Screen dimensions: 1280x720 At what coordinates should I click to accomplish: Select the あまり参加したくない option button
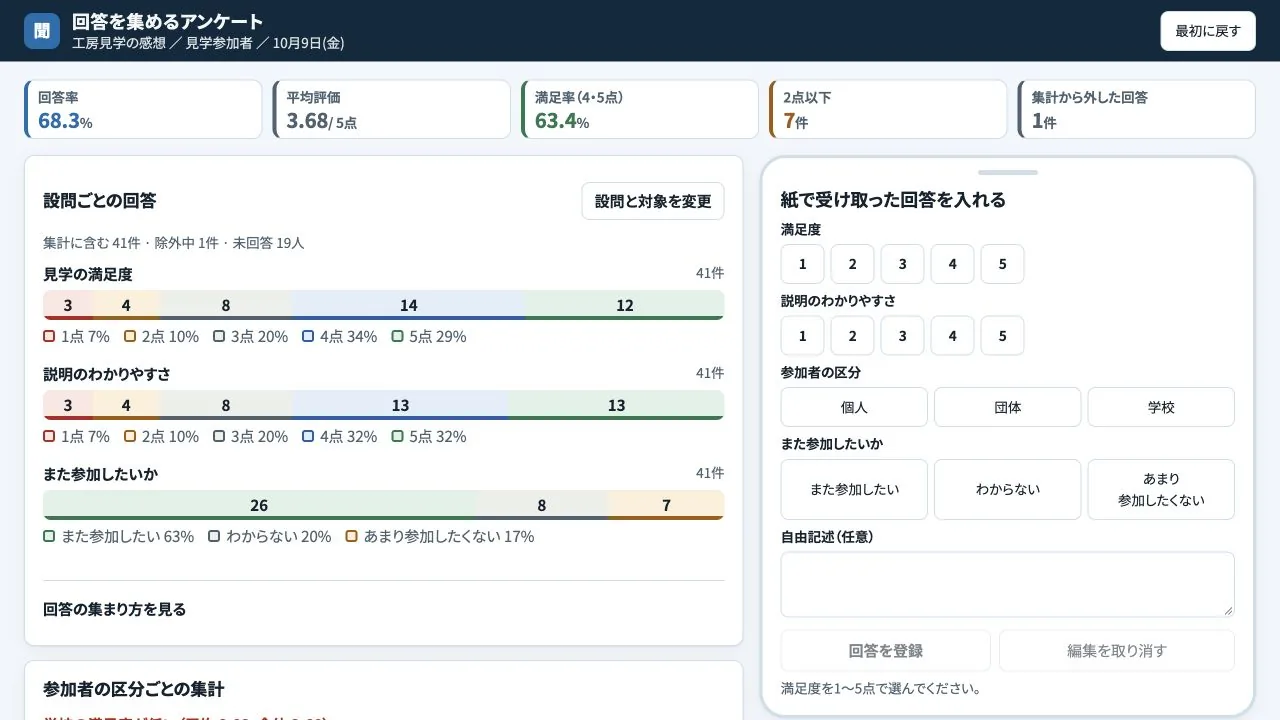(1161, 489)
